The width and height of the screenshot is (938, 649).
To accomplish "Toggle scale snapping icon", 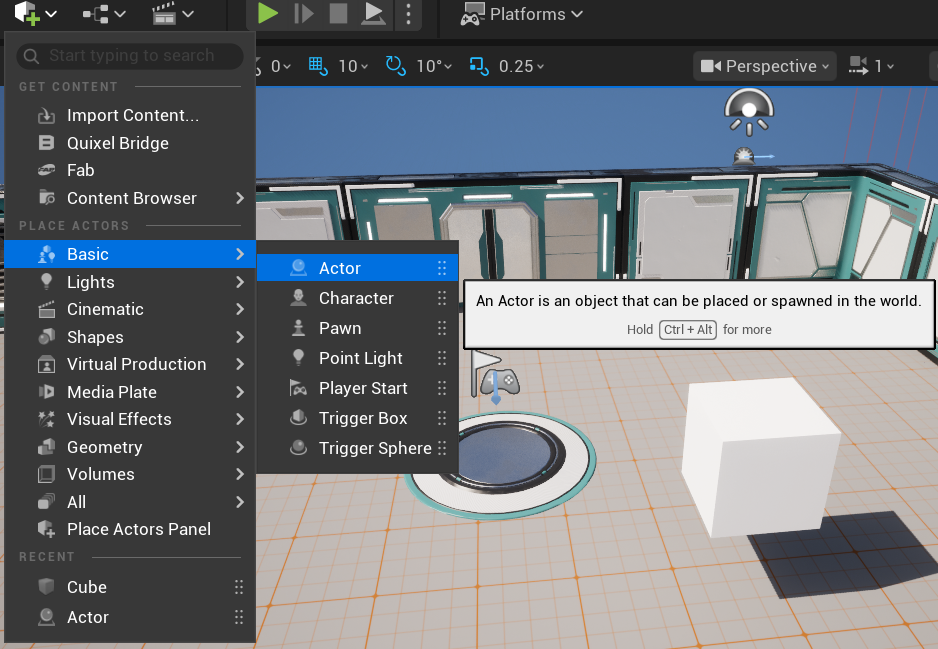I will pyautogui.click(x=479, y=66).
